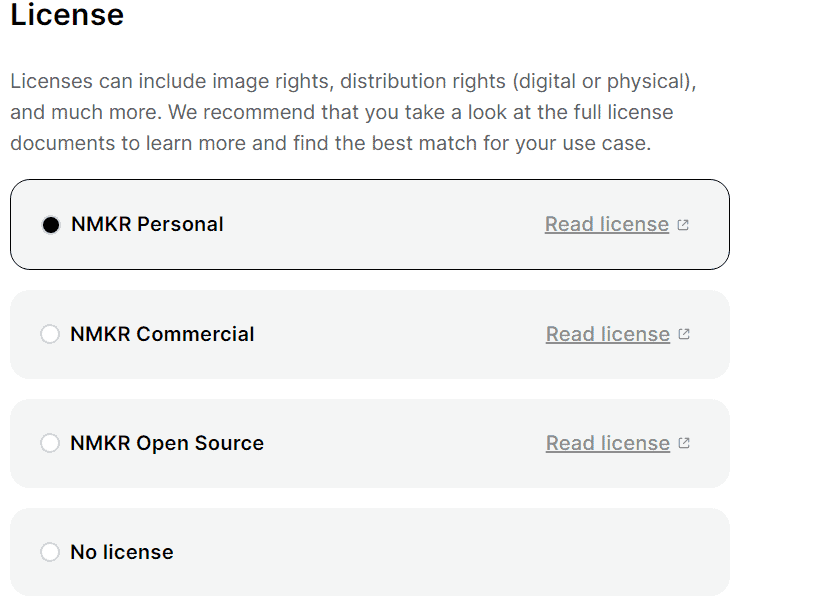This screenshot has height=607, width=813.
Task: Click the License section heading
Action: (x=67, y=14)
